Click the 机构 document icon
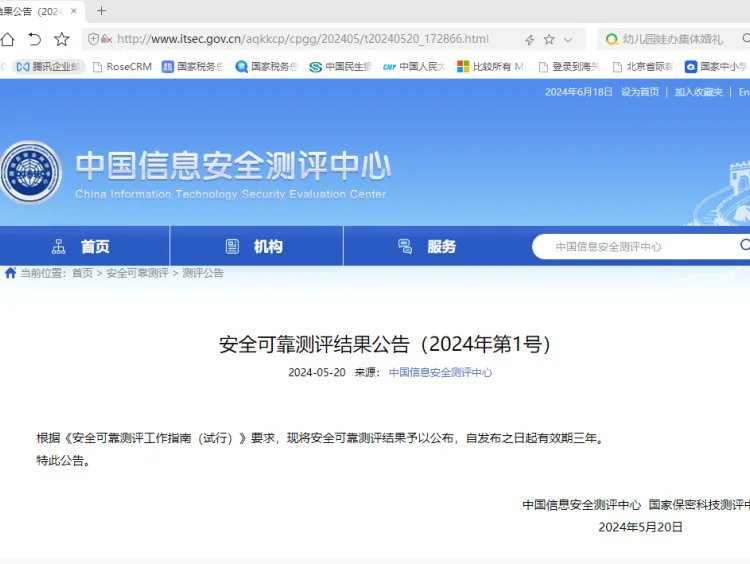Image resolution: width=750 pixels, height=564 pixels. (232, 246)
